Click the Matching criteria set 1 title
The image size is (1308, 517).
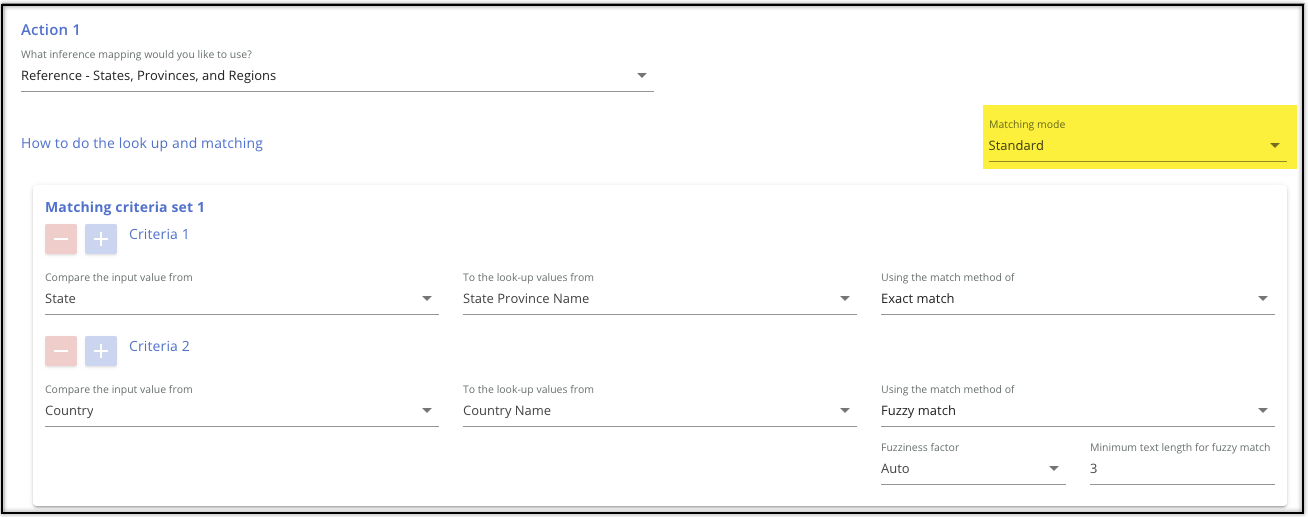(x=125, y=207)
